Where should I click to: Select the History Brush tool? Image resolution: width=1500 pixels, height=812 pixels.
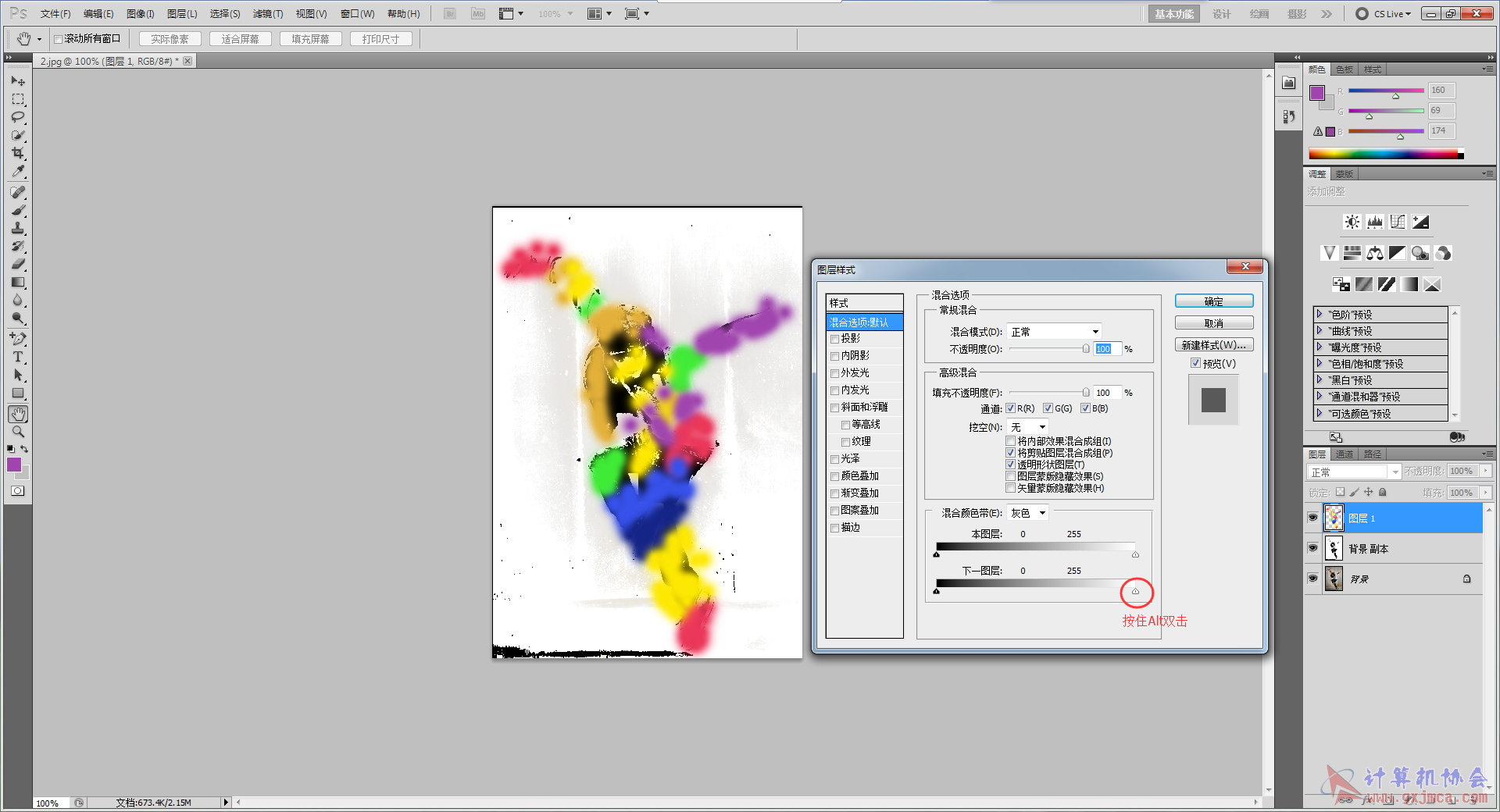(18, 246)
